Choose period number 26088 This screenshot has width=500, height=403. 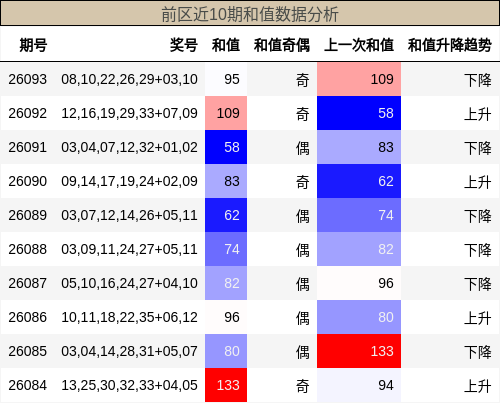click(28, 249)
